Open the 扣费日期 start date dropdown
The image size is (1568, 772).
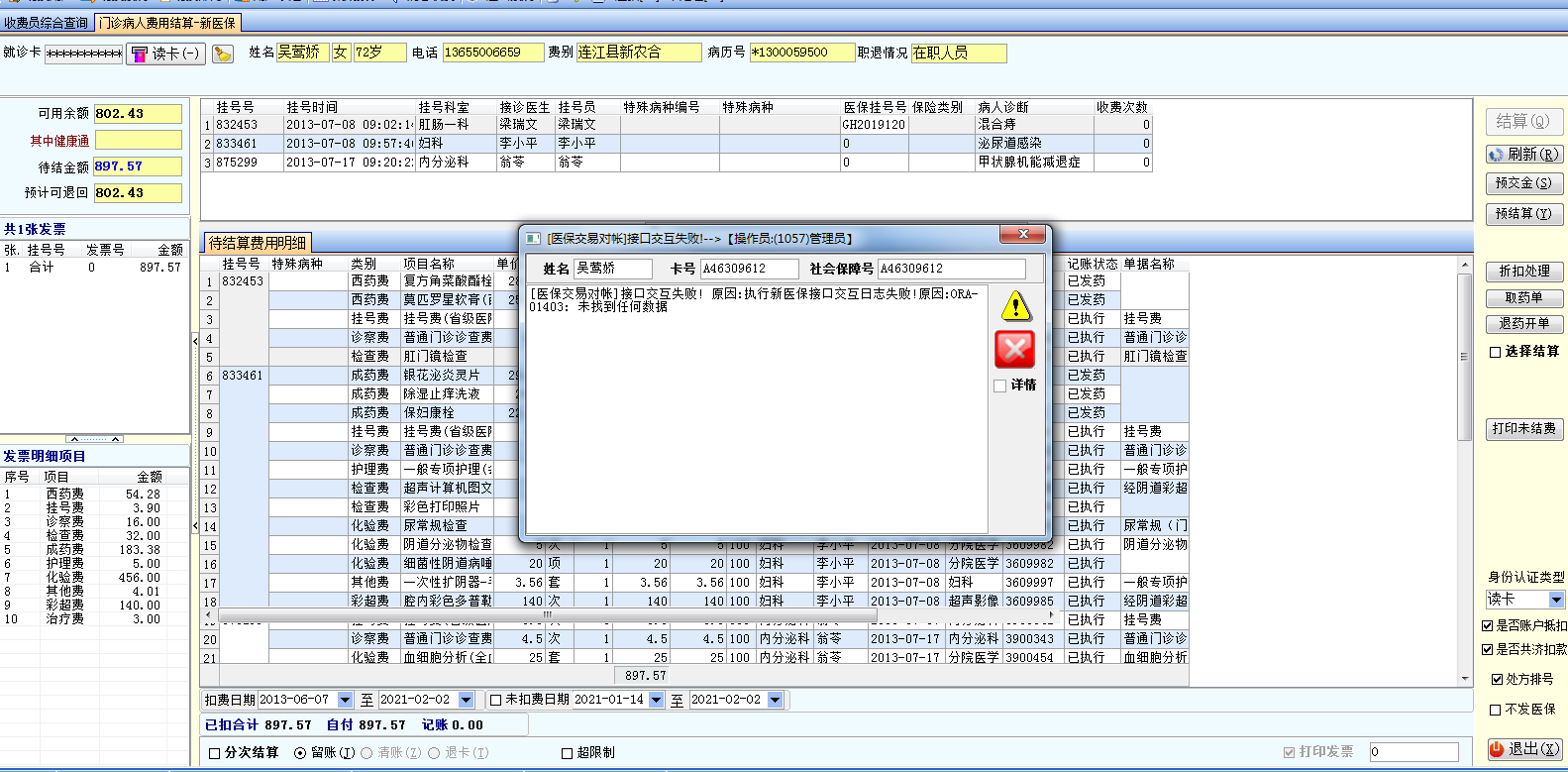[345, 700]
